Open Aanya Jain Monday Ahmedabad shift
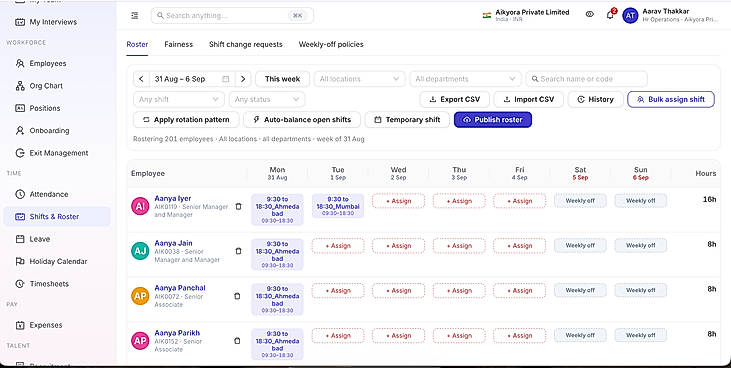 [277, 255]
